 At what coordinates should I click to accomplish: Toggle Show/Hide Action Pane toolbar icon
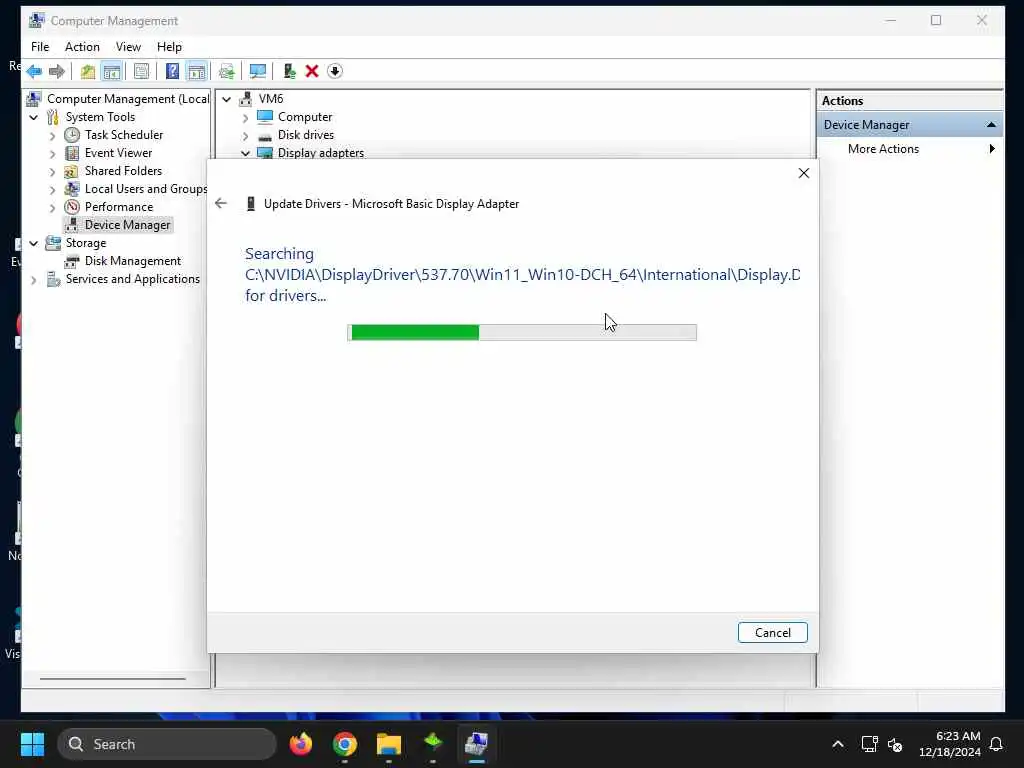pos(196,71)
